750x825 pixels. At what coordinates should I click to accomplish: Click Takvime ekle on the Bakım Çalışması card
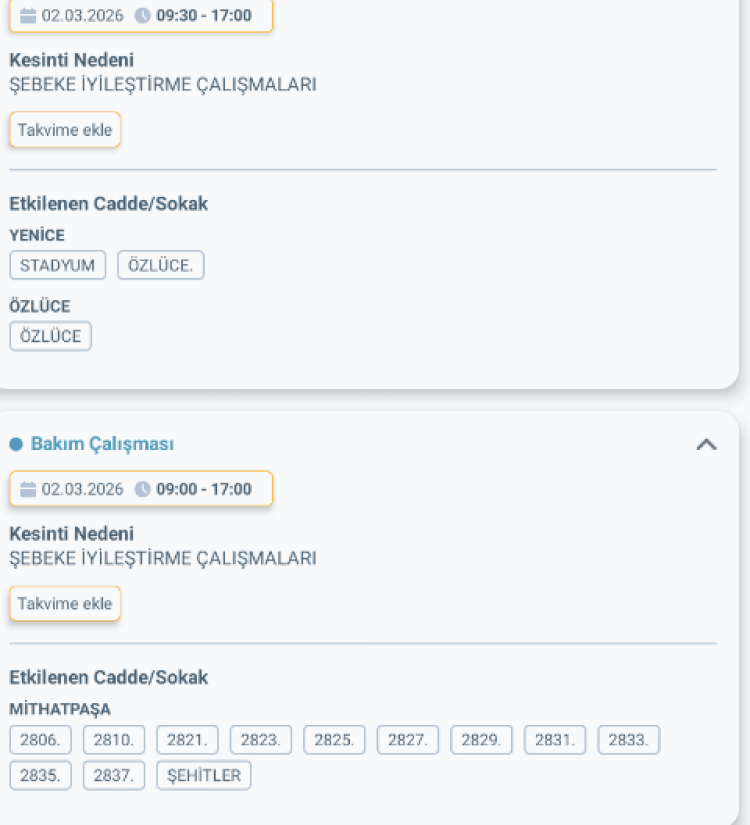[x=64, y=603]
